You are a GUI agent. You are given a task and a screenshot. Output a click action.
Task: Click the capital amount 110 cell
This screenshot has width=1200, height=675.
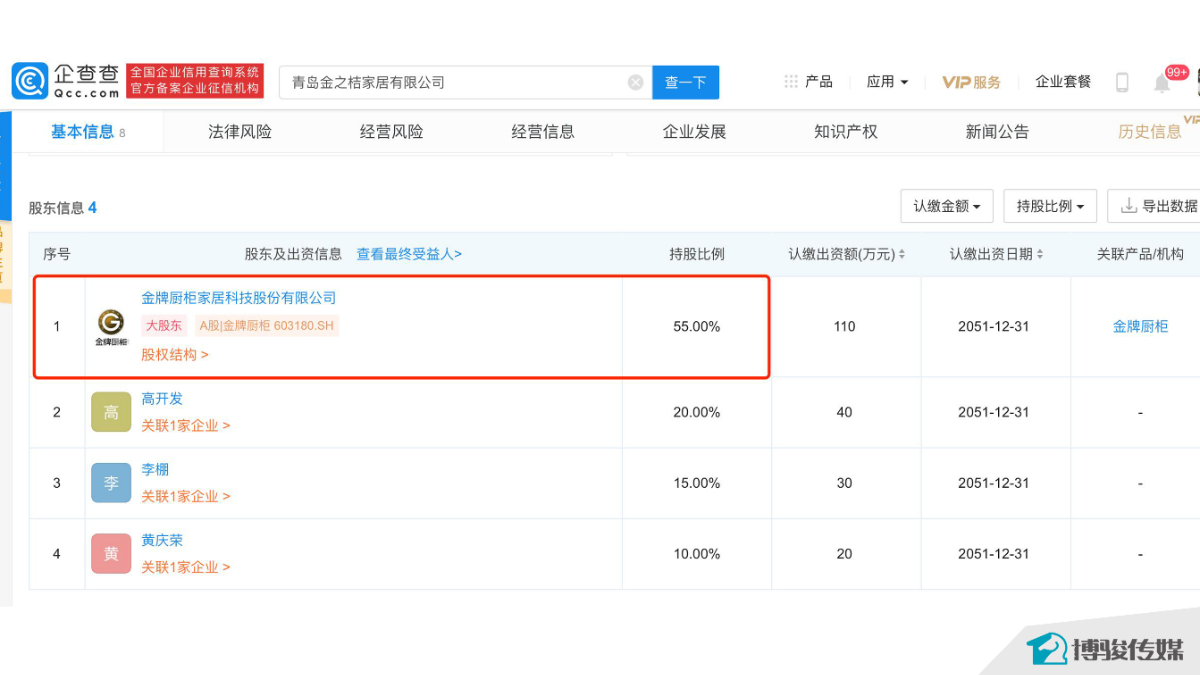point(845,326)
